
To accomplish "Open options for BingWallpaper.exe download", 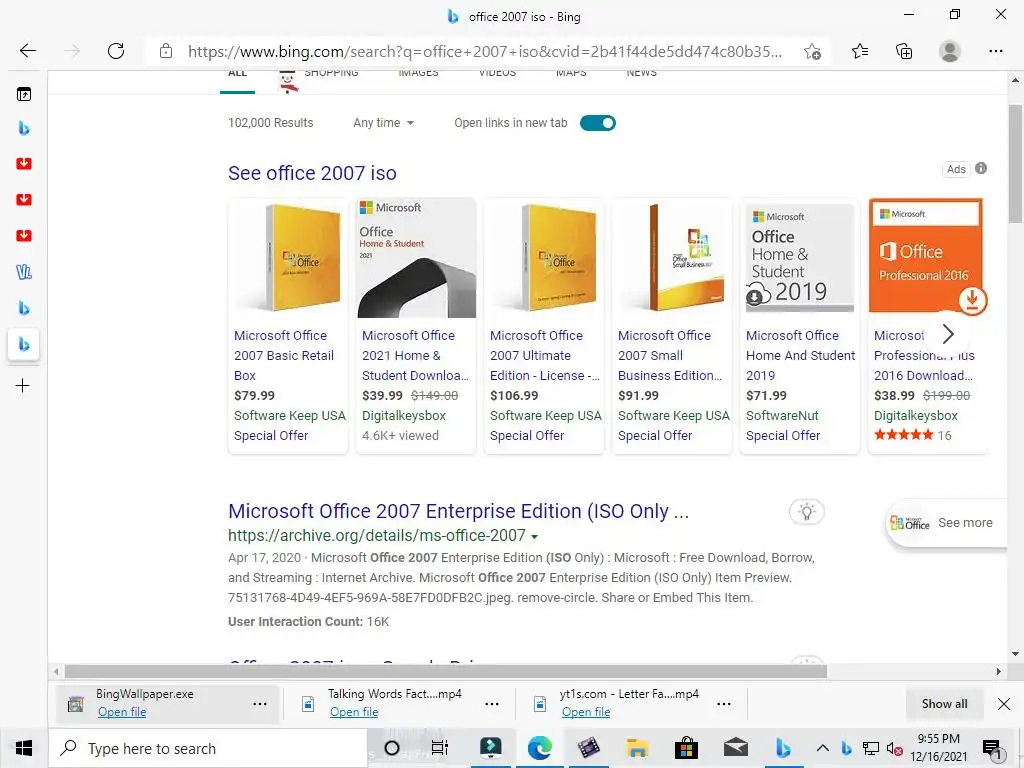I will click(260, 704).
